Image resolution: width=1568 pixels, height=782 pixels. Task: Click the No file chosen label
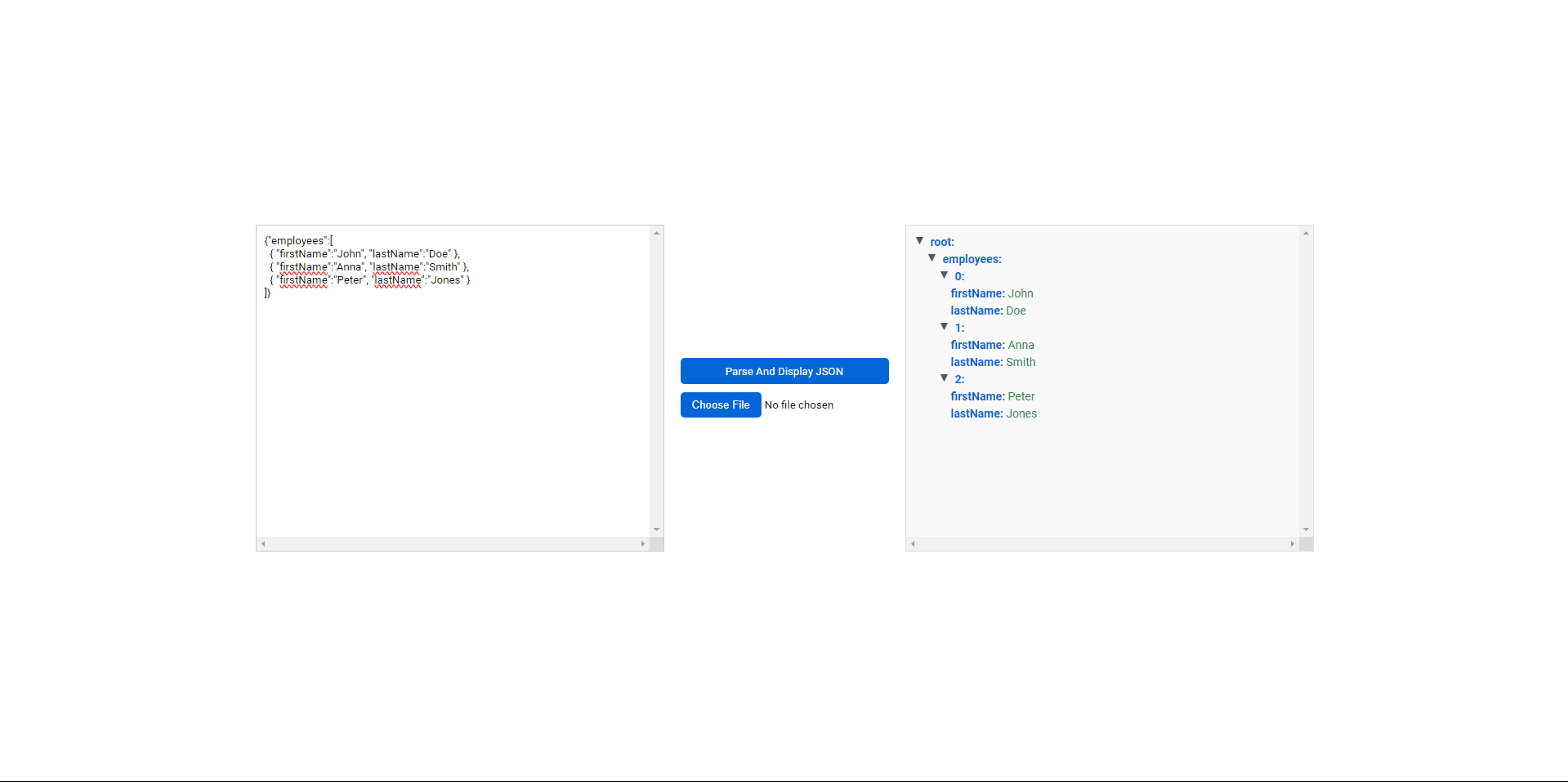[x=798, y=404]
